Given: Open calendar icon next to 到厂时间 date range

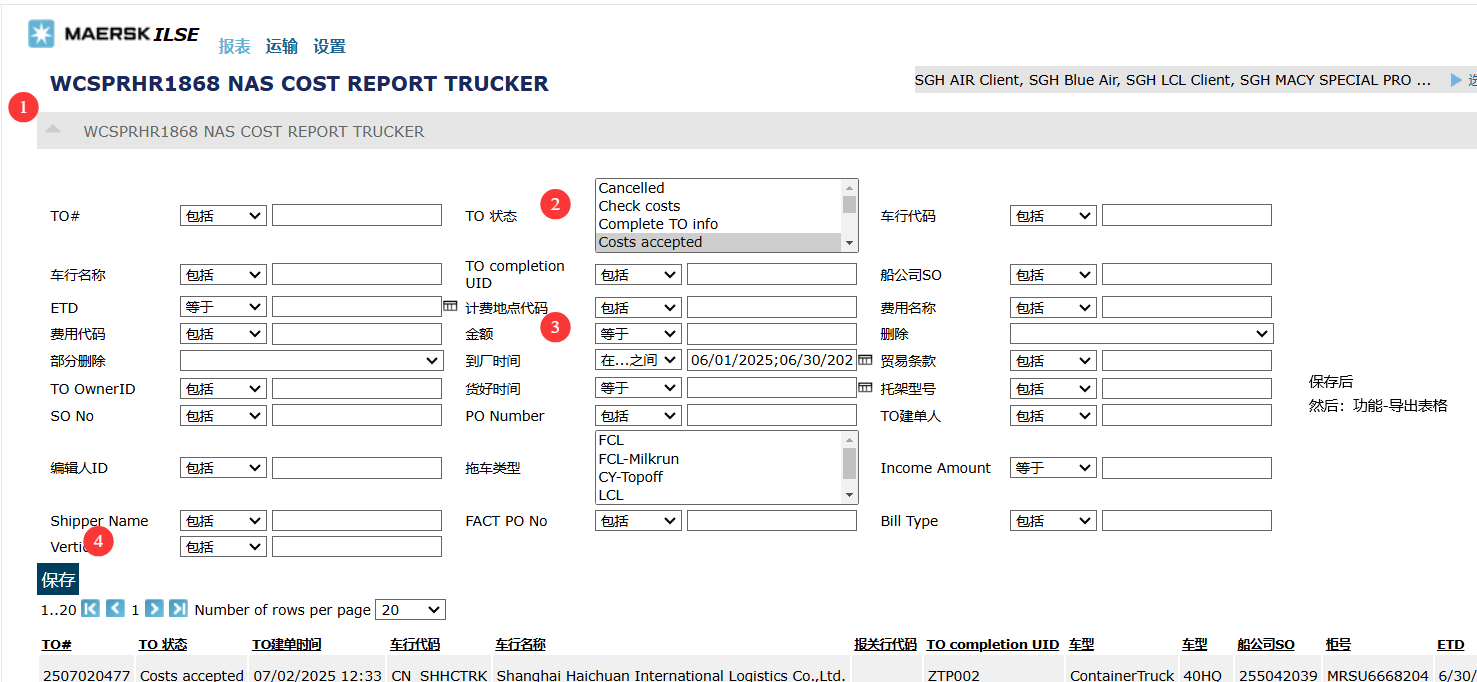Looking at the screenshot, I should point(865,360).
